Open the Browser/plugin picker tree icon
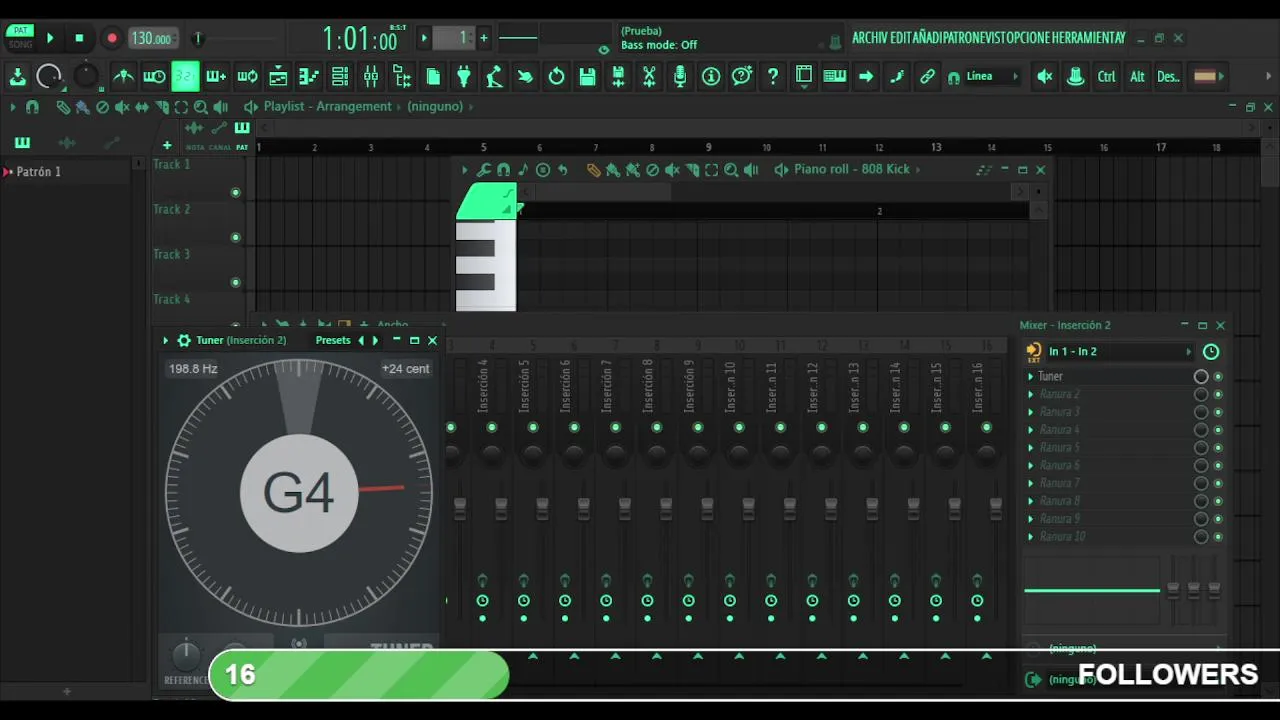1280x720 pixels. pyautogui.click(x=402, y=76)
